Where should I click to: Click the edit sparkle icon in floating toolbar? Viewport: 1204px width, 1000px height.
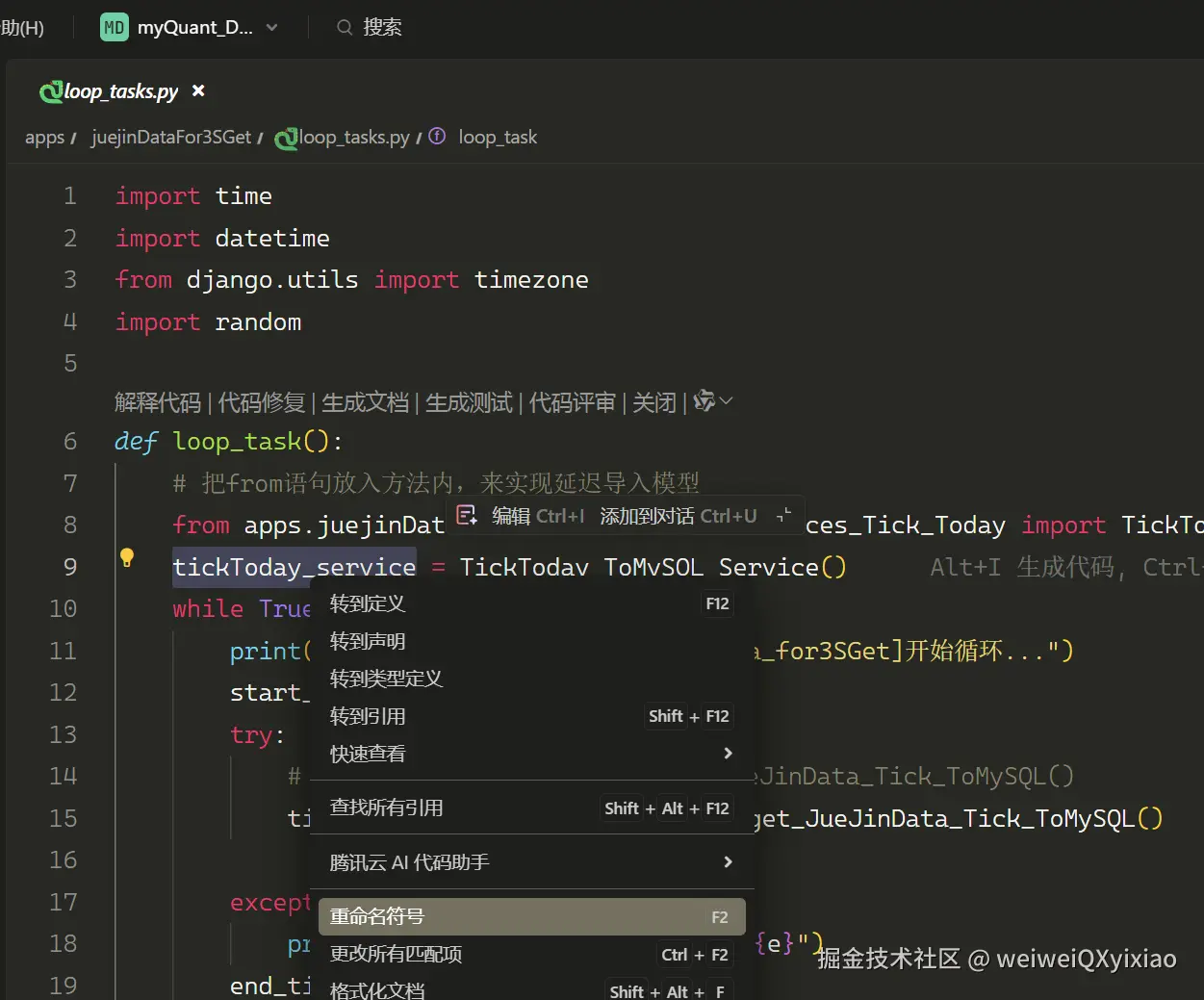[x=467, y=516]
